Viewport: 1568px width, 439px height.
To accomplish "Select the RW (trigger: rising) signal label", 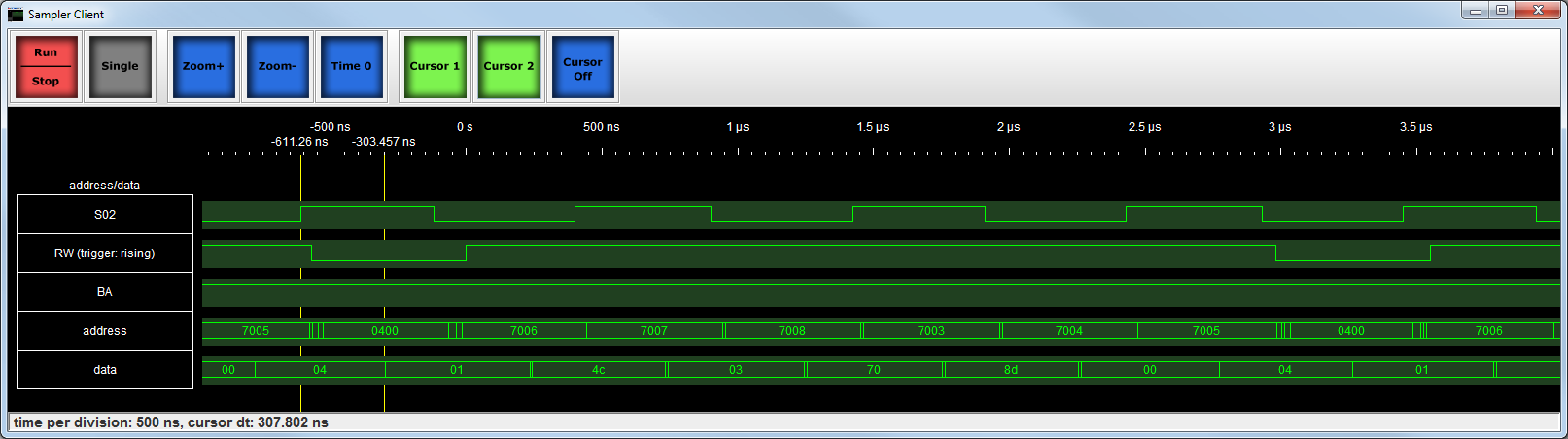I will coord(105,253).
